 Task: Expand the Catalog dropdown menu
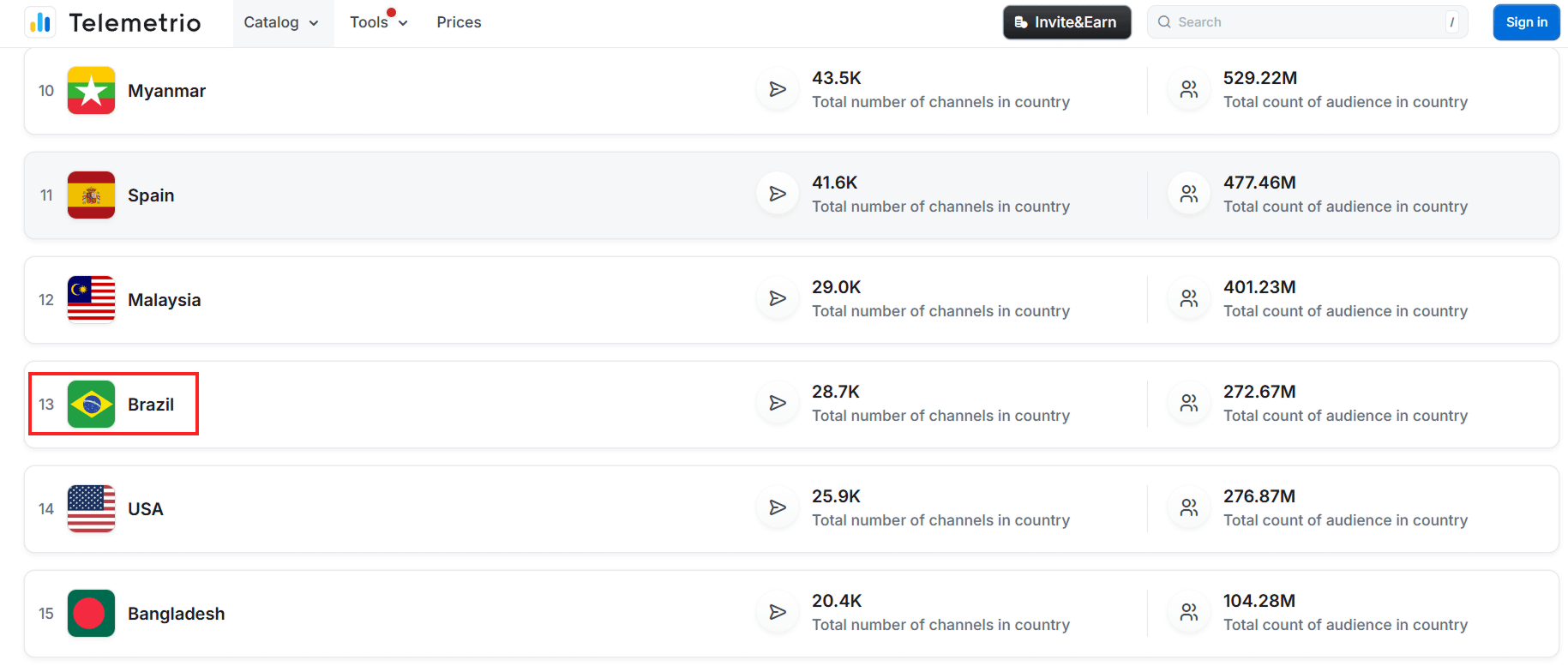[x=281, y=22]
